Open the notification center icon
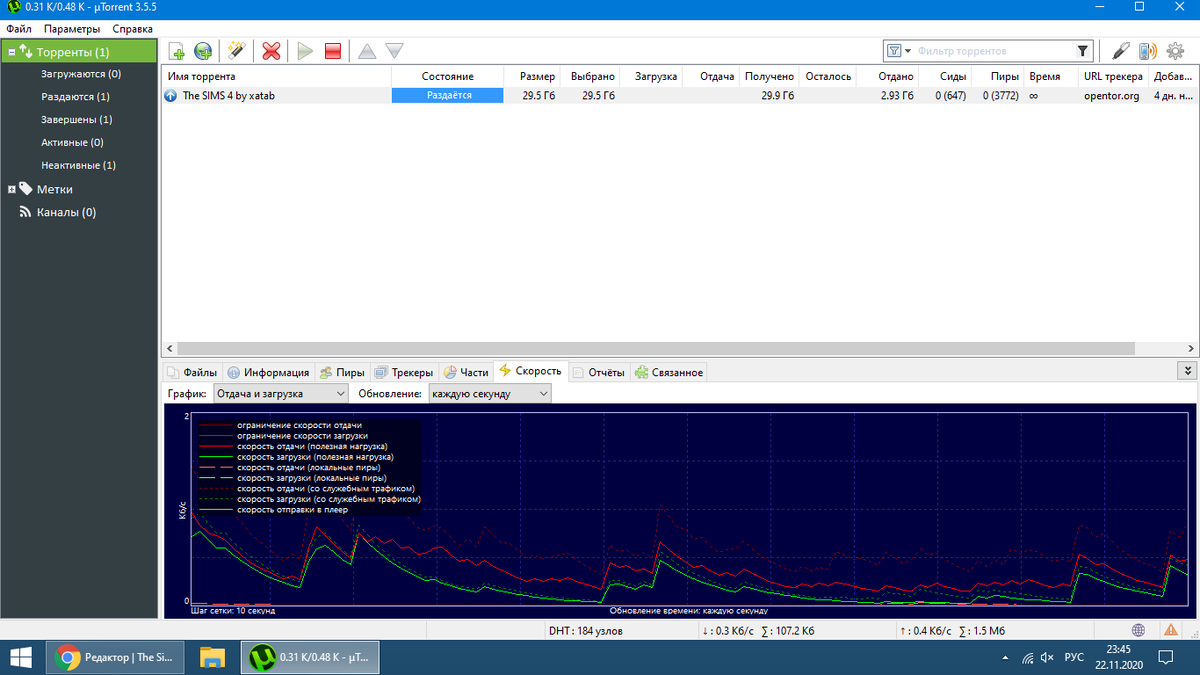 [x=1165, y=657]
